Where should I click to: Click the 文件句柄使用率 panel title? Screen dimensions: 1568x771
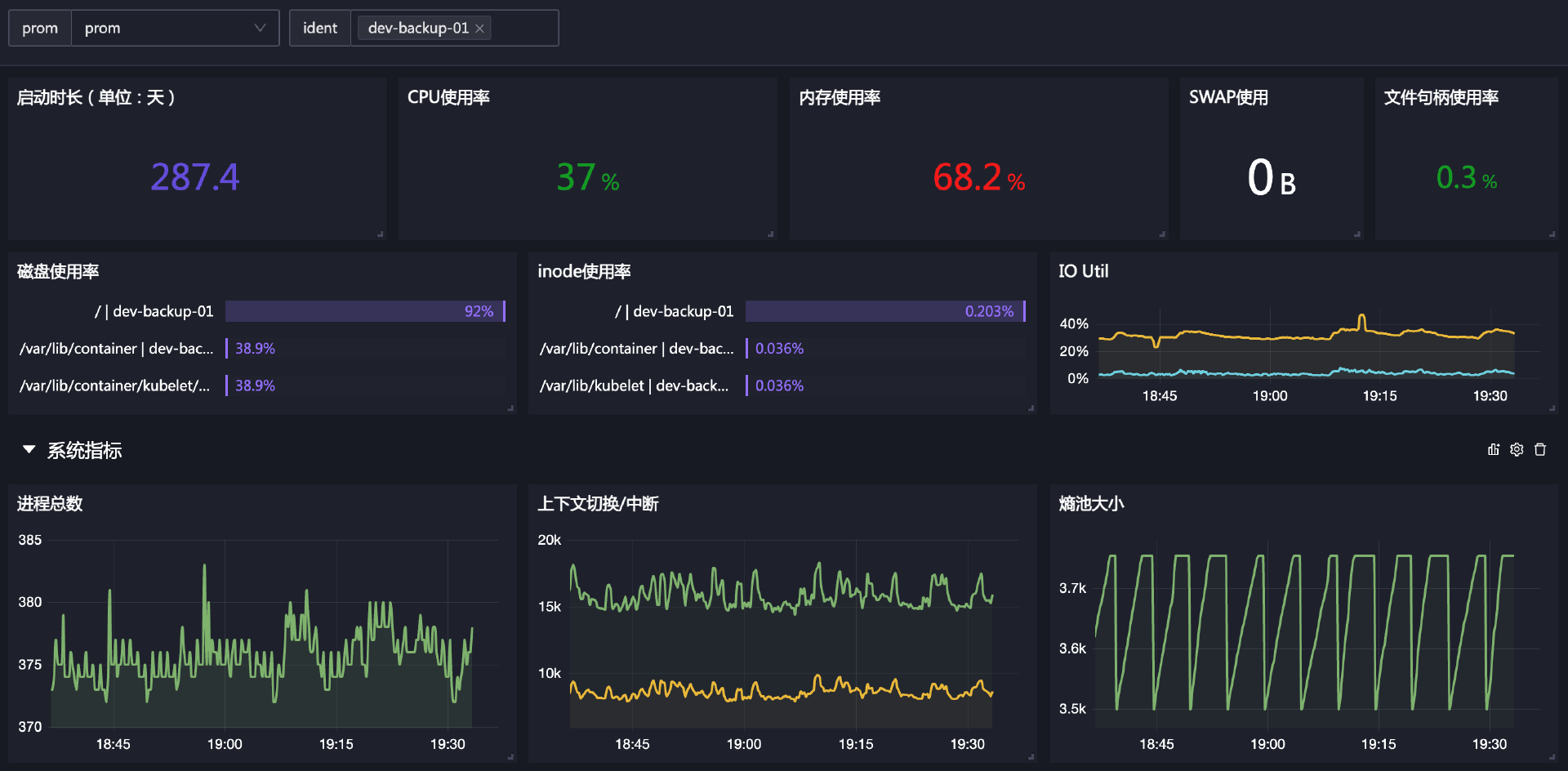(x=1441, y=97)
